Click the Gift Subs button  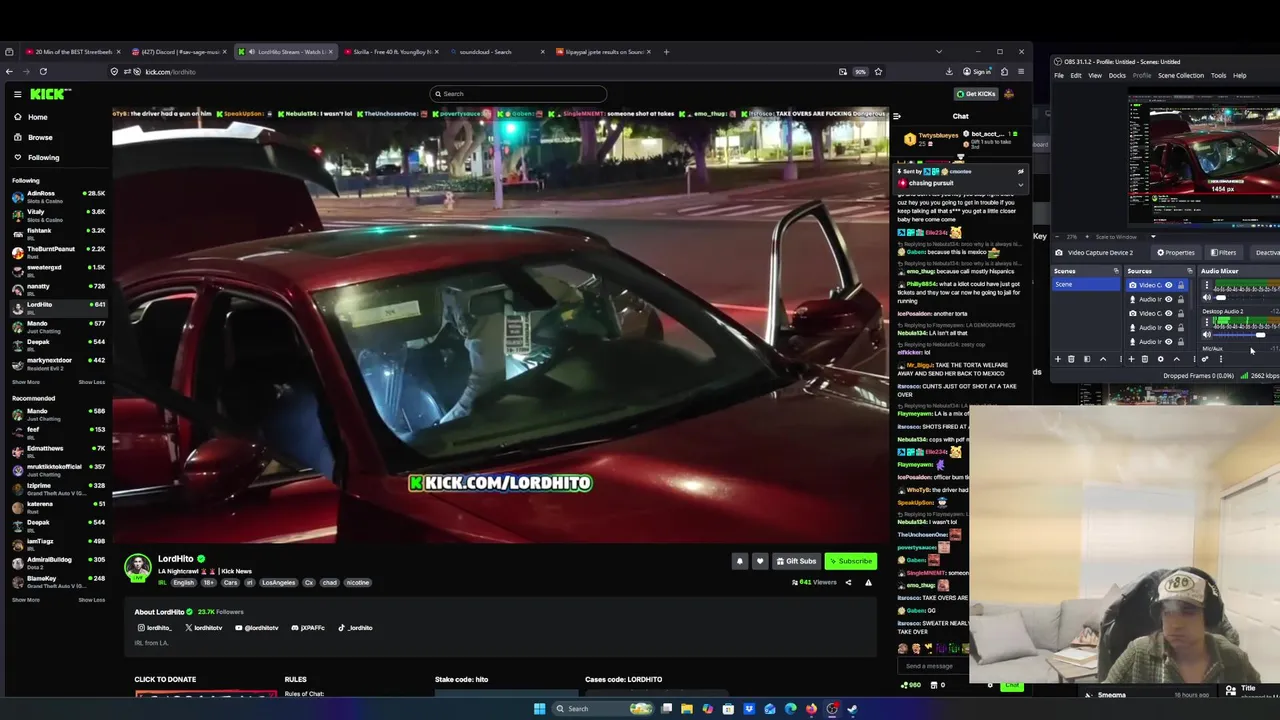tap(796, 561)
